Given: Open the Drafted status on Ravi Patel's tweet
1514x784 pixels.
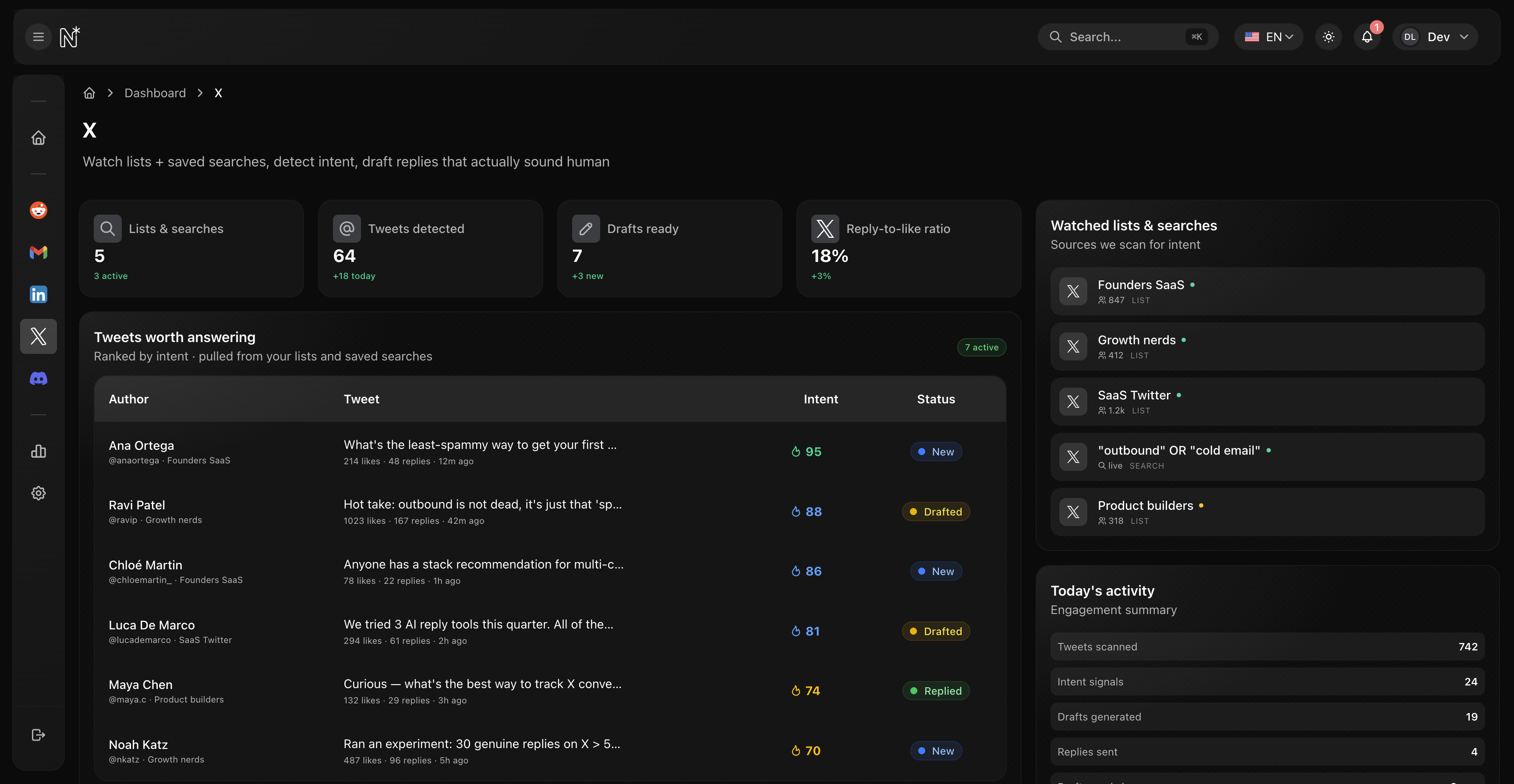Looking at the screenshot, I should pos(936,511).
